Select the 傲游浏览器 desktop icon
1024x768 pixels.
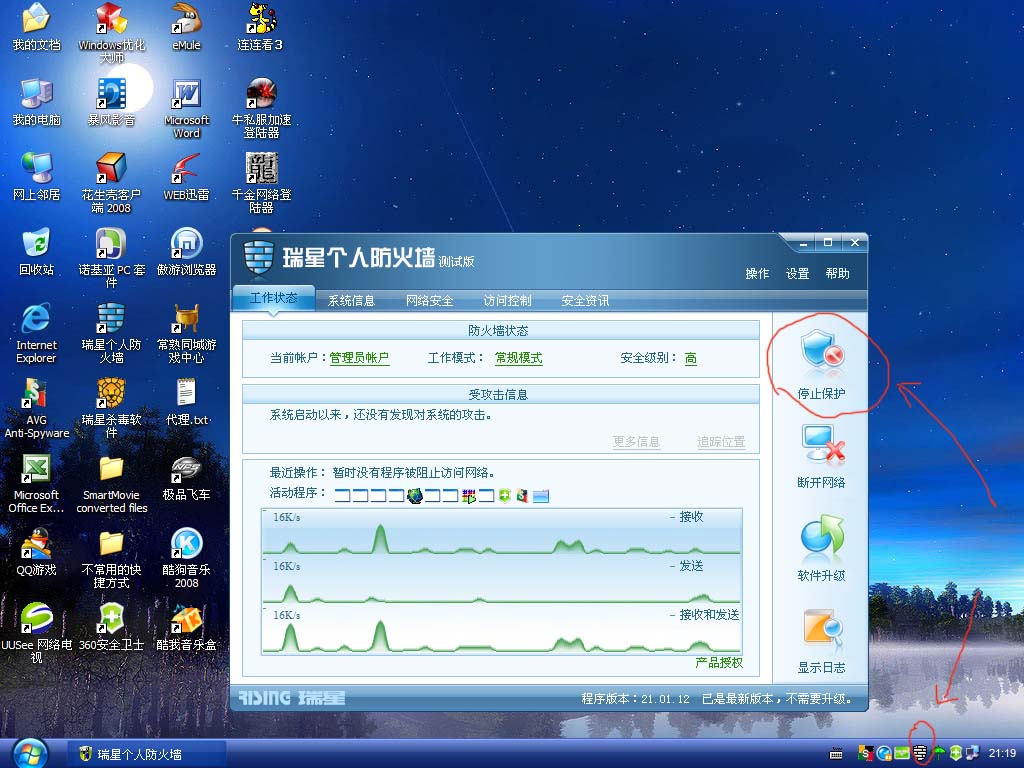(186, 251)
